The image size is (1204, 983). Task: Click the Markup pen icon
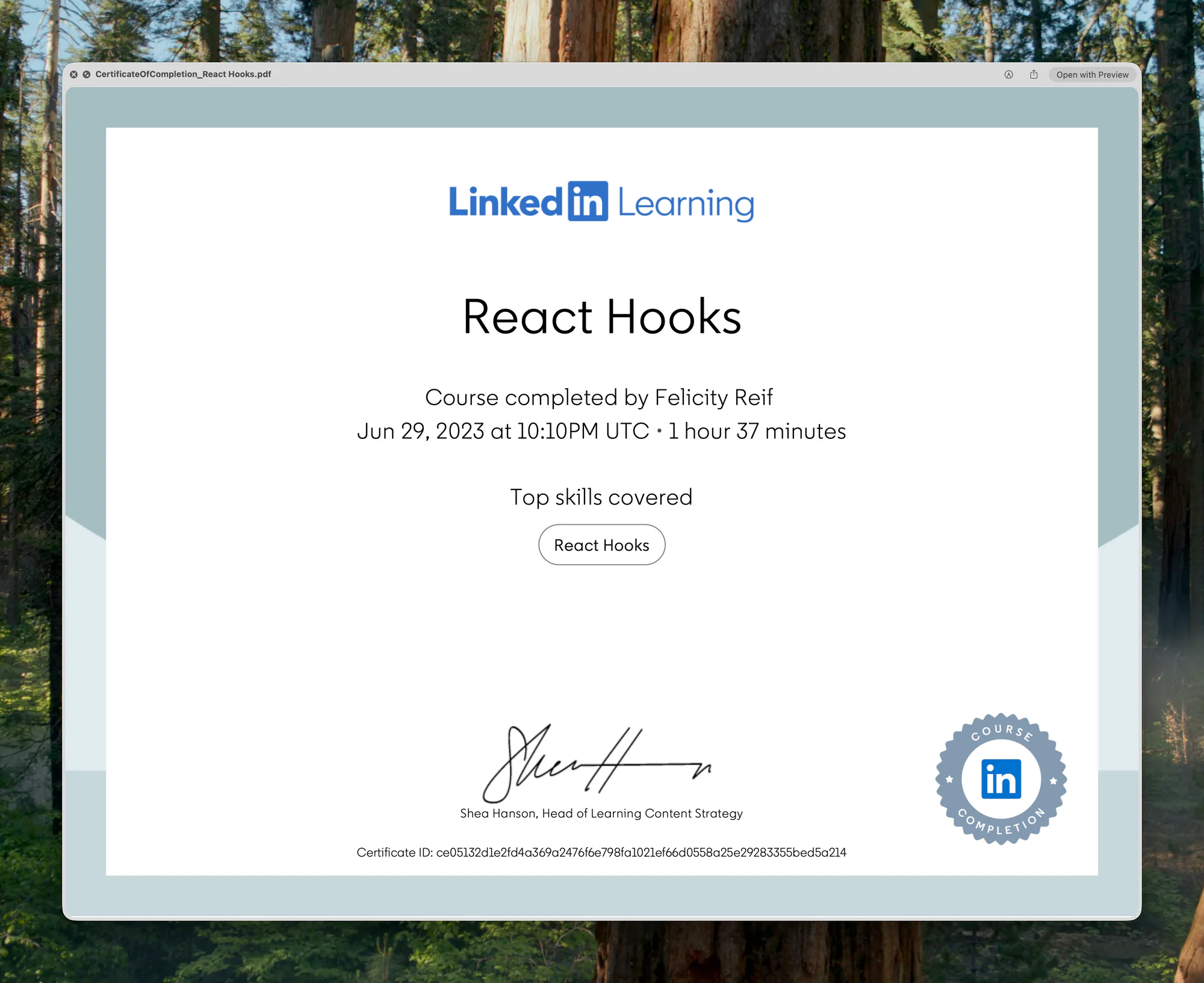point(1009,75)
